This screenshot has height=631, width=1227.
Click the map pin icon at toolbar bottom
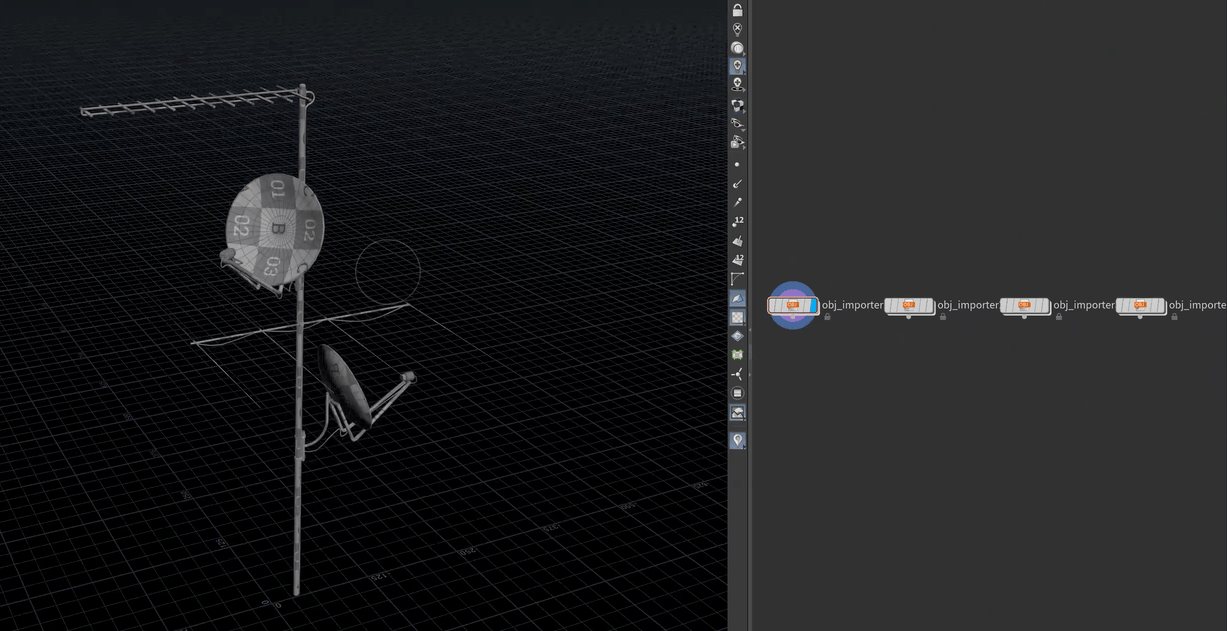tap(738, 440)
